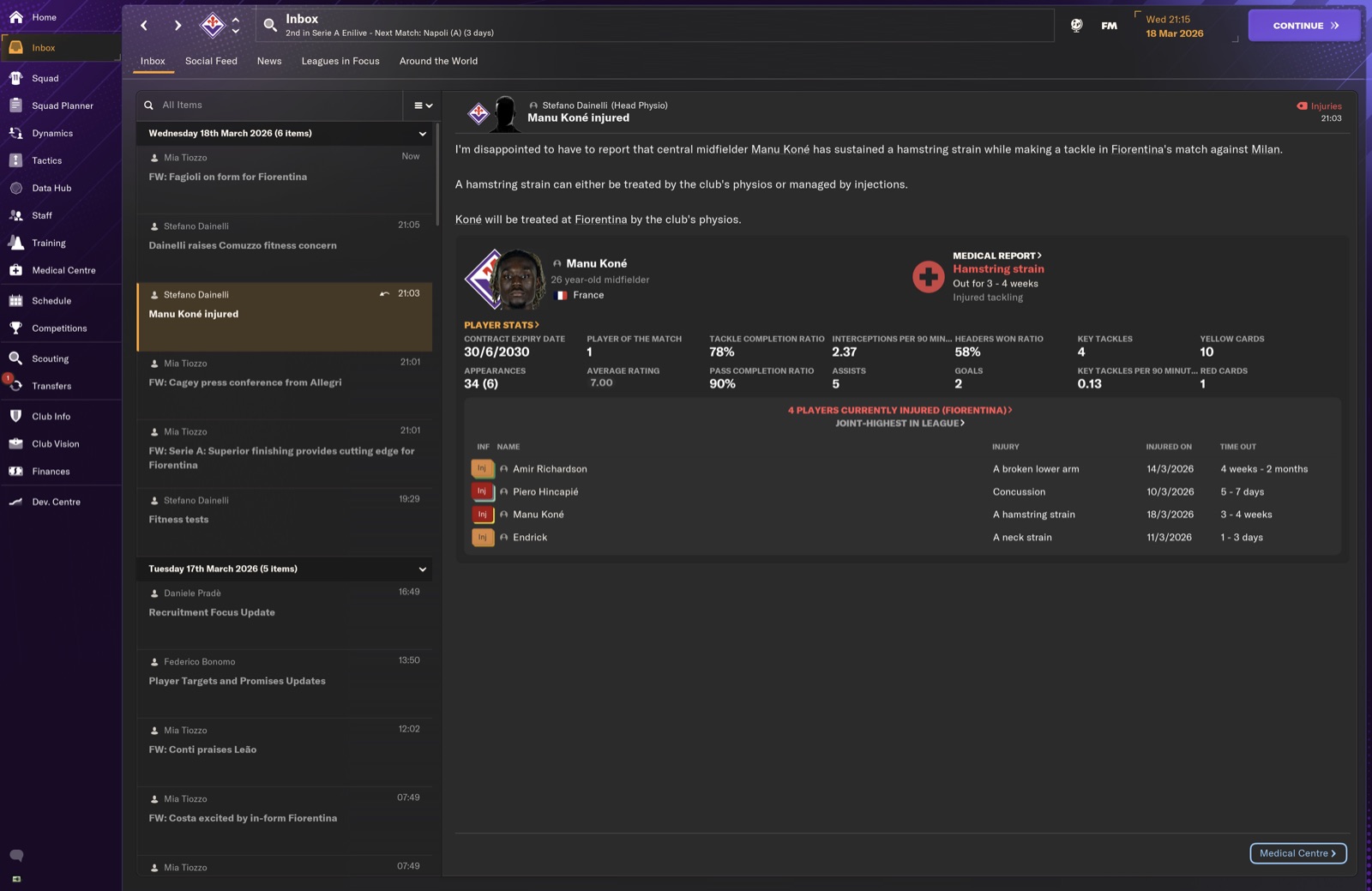Open the Fitness tests message
The height and width of the screenshot is (891, 1372).
point(285,522)
